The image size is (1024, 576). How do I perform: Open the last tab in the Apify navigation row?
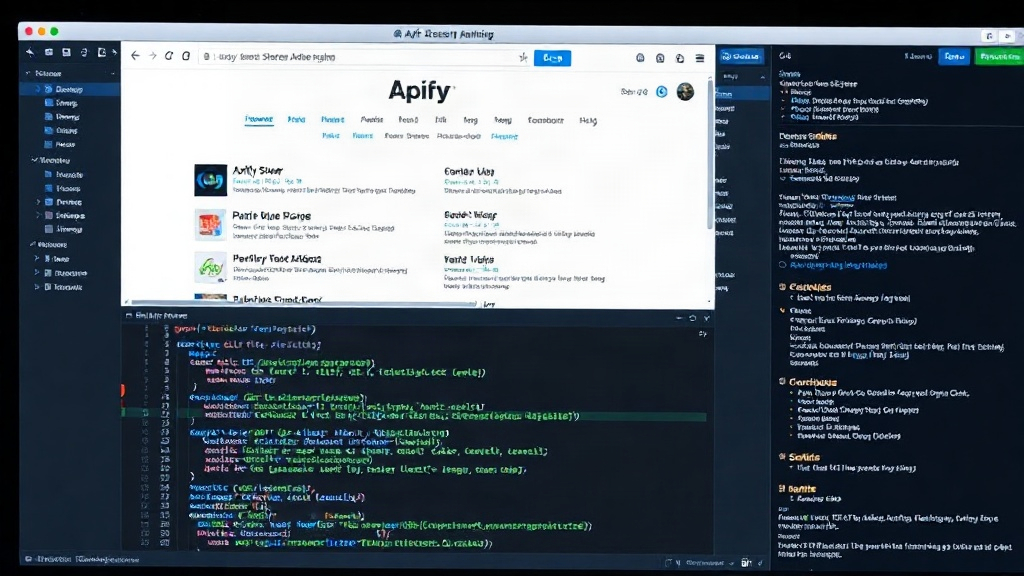(588, 120)
